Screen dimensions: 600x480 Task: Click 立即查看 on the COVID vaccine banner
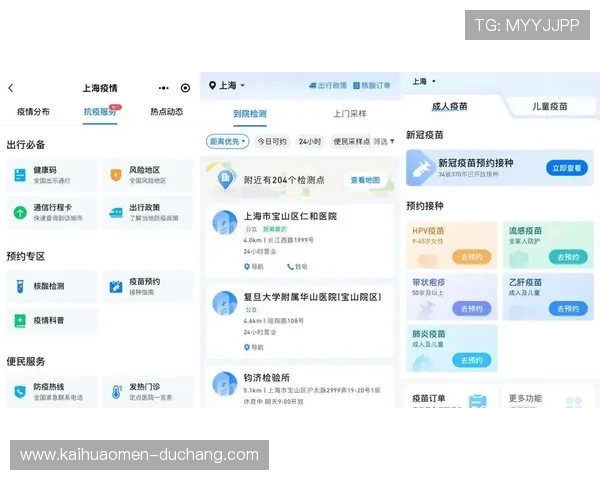click(567, 168)
